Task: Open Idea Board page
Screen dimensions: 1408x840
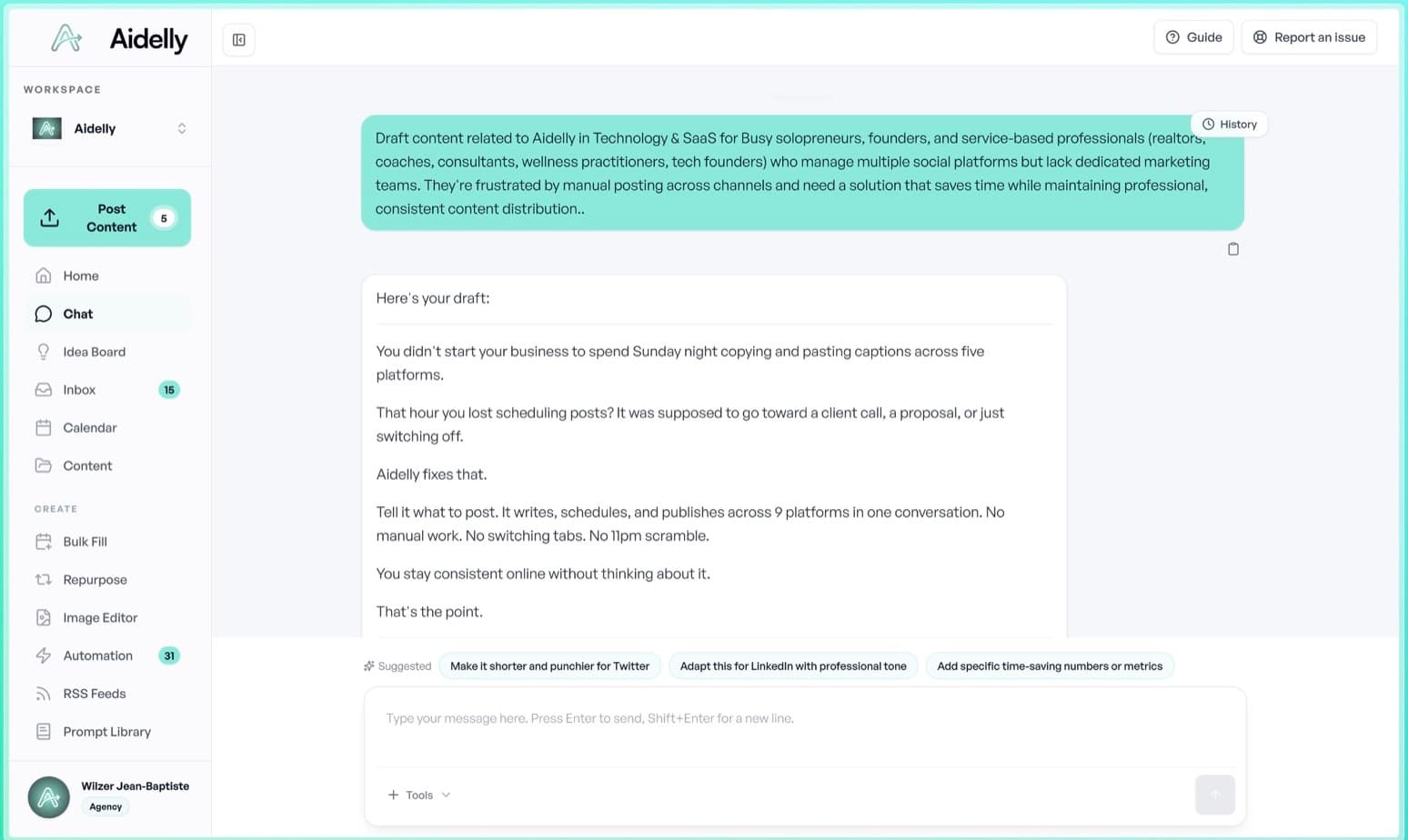Action: (x=107, y=352)
